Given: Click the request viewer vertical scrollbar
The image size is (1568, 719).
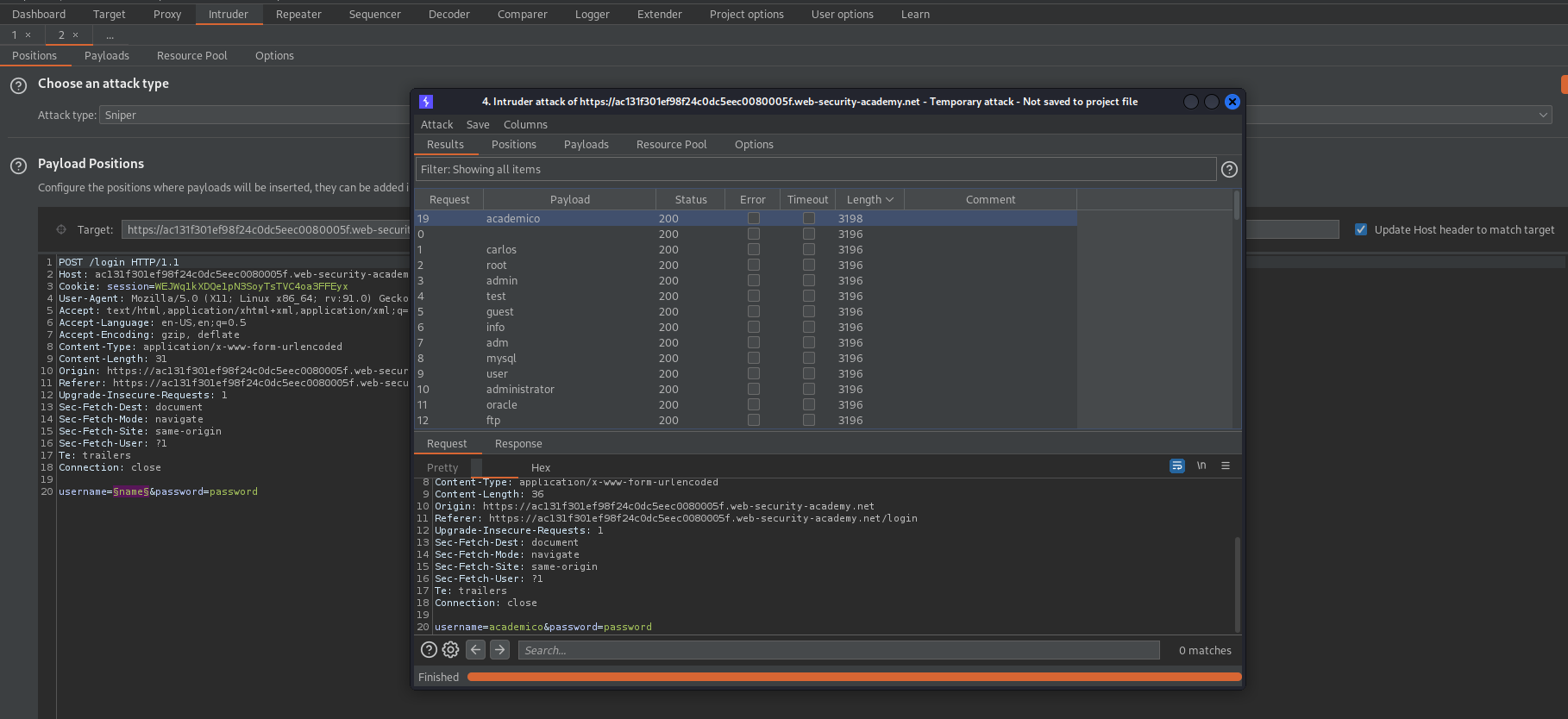Looking at the screenshot, I should (x=1237, y=585).
